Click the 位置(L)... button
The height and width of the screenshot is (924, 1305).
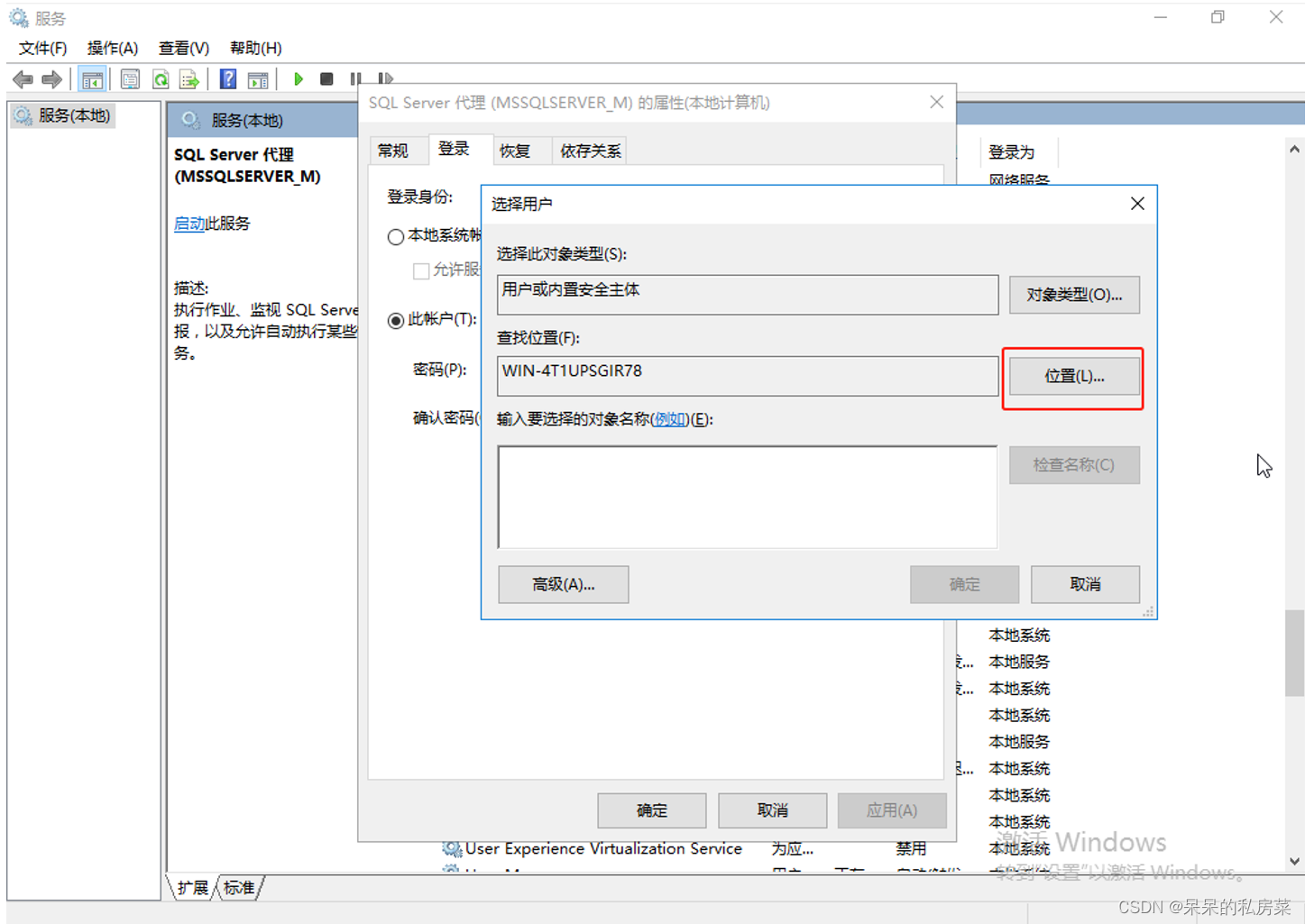[1074, 376]
